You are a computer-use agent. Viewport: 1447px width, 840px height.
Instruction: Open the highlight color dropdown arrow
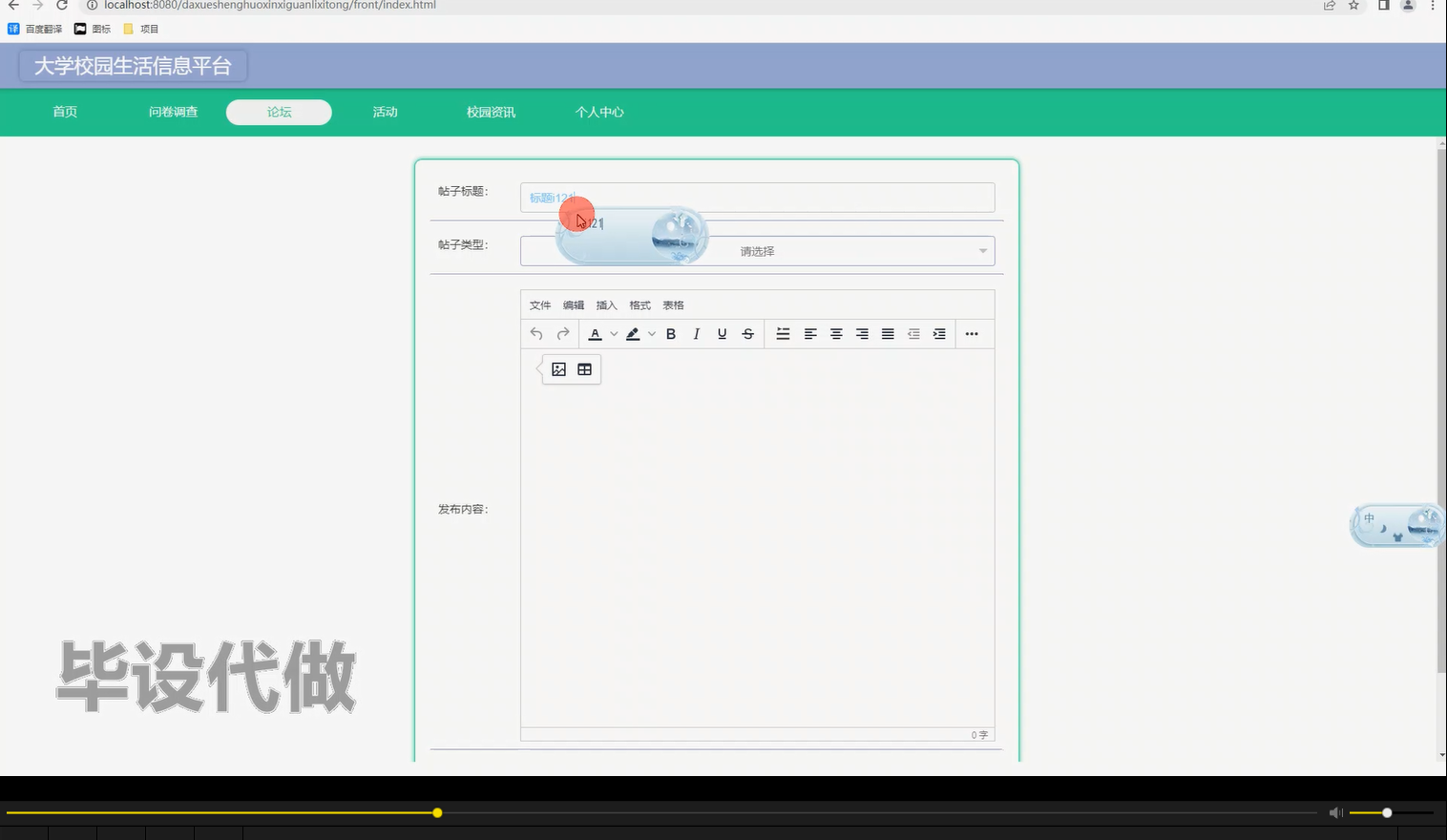[x=651, y=333]
